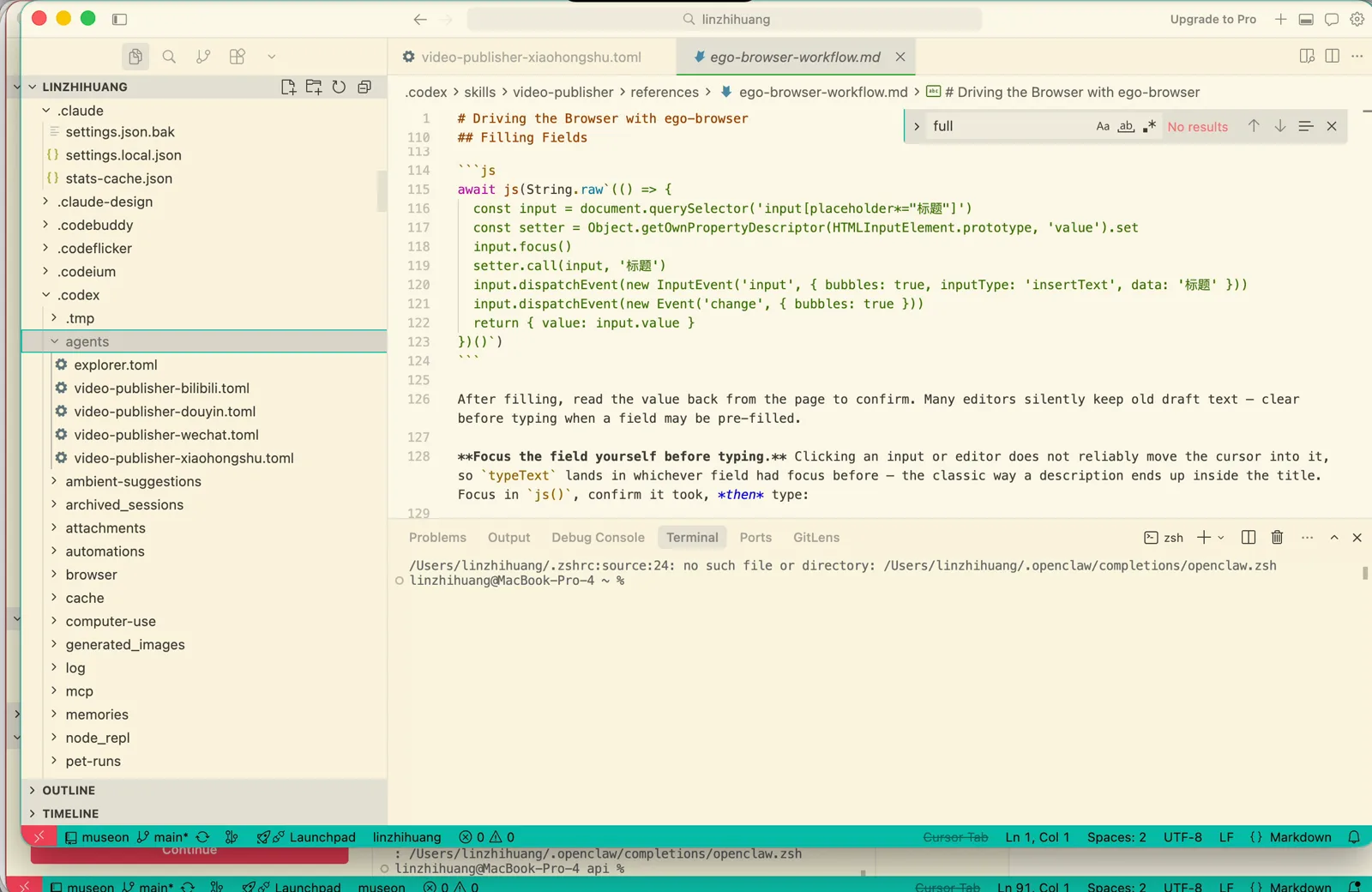This screenshot has height=892, width=1372.
Task: Collapse the agents folder
Action: pyautogui.click(x=55, y=341)
